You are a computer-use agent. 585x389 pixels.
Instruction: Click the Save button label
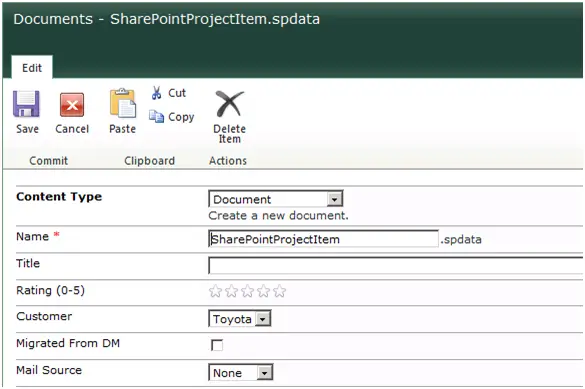[27, 129]
